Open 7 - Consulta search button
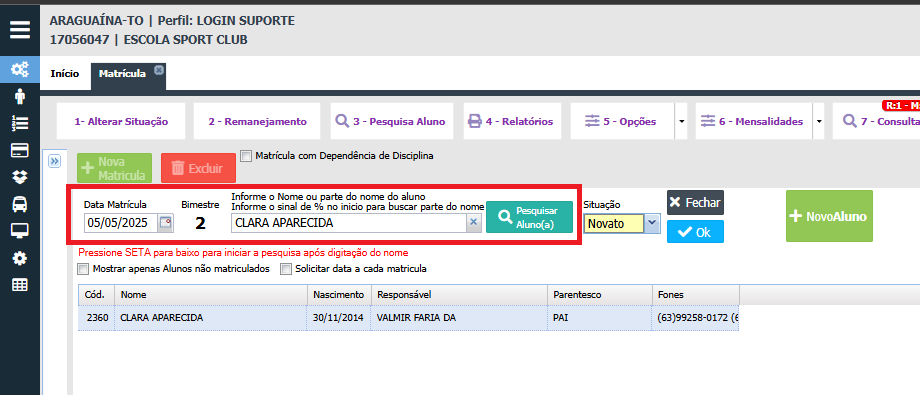This screenshot has height=395, width=920. [x=877, y=121]
